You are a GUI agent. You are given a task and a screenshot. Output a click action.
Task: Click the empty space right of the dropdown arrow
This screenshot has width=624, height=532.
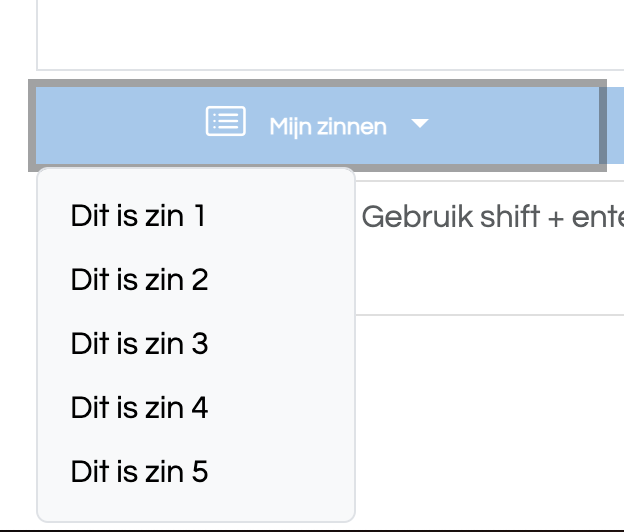pyautogui.click(x=513, y=125)
